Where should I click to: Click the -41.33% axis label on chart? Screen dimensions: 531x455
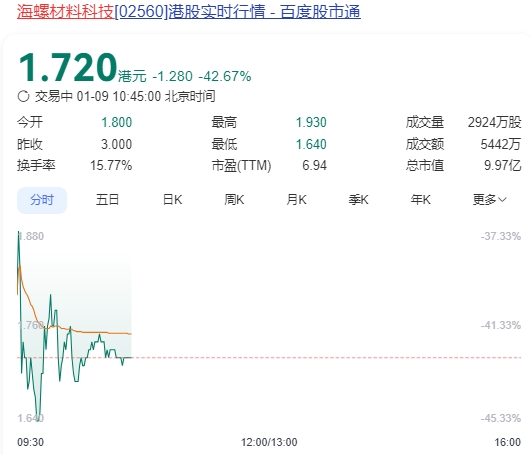(501, 325)
